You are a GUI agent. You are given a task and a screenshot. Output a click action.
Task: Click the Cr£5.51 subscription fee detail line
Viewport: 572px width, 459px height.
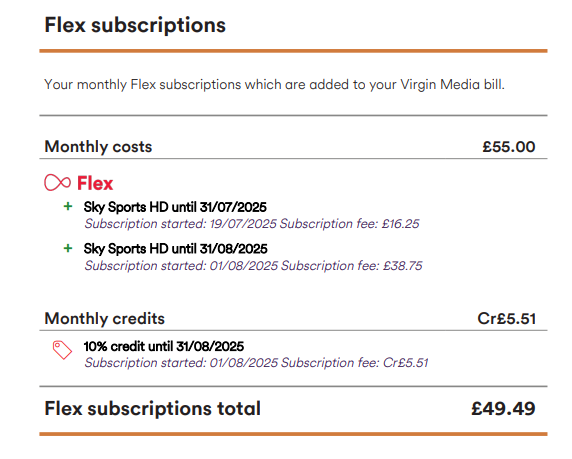pos(256,363)
